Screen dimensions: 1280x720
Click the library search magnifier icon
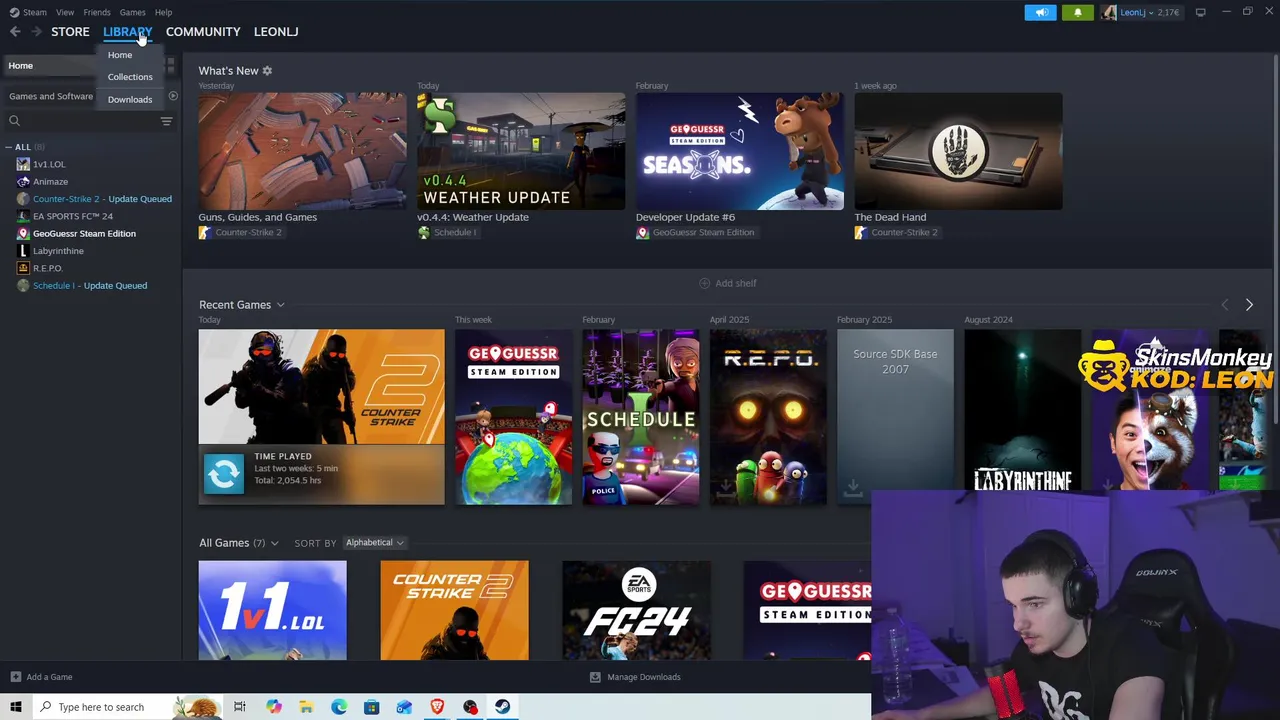(14, 121)
